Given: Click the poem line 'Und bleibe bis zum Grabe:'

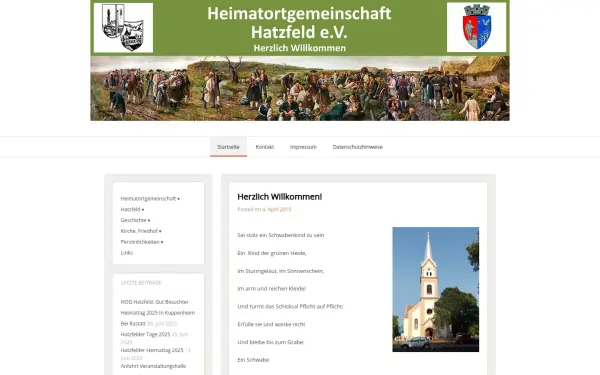Looking at the screenshot, I should tap(271, 342).
